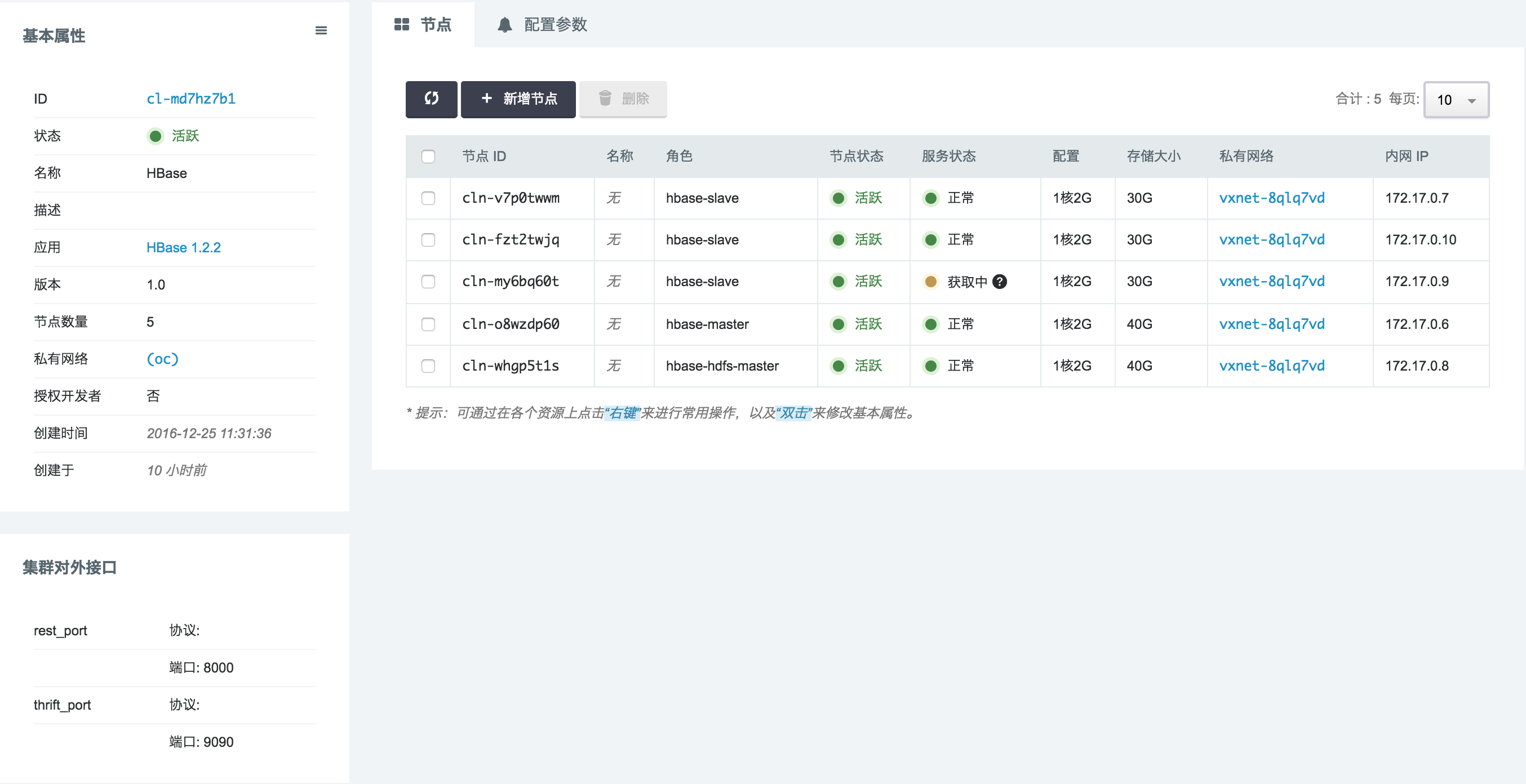The width and height of the screenshot is (1526, 784).
Task: Check the select-all header checkbox
Action: (x=428, y=157)
